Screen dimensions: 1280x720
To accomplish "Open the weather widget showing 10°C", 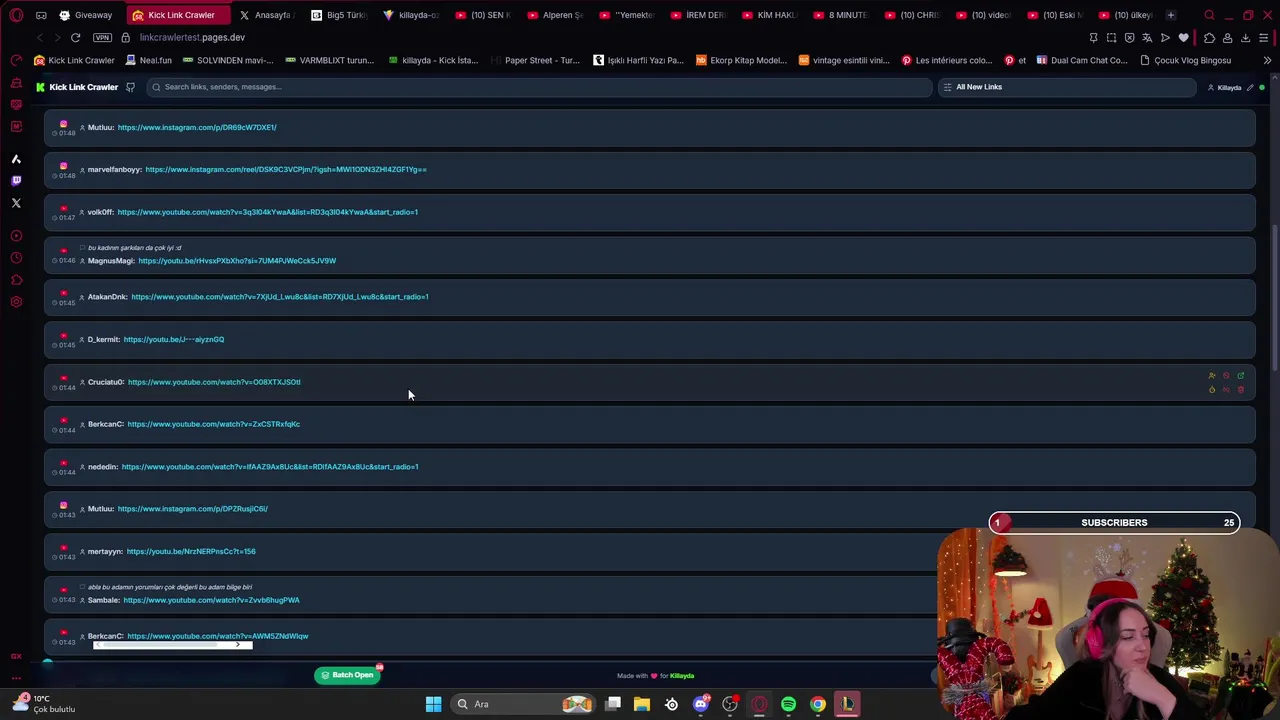I will pos(45,704).
